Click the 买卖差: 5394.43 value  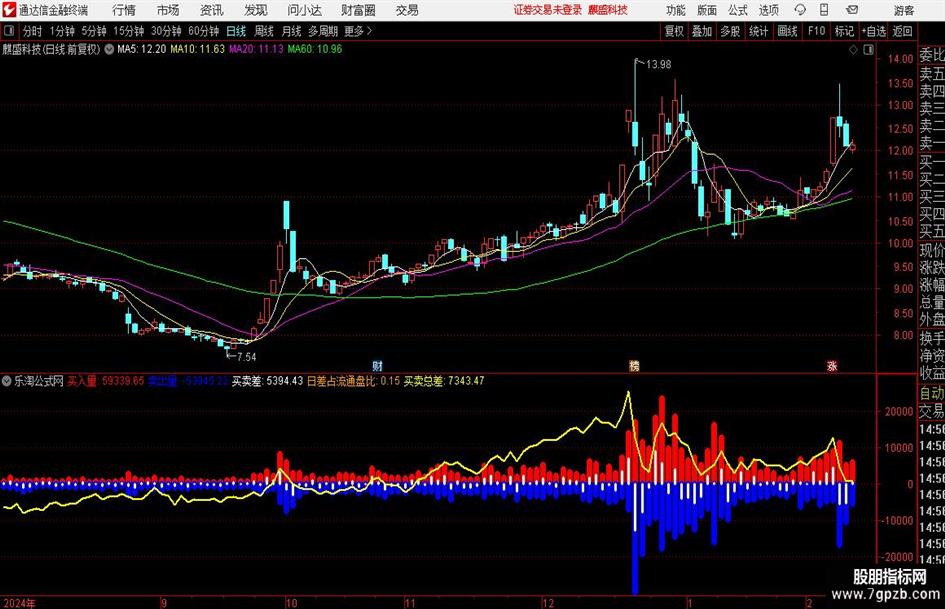(268, 381)
